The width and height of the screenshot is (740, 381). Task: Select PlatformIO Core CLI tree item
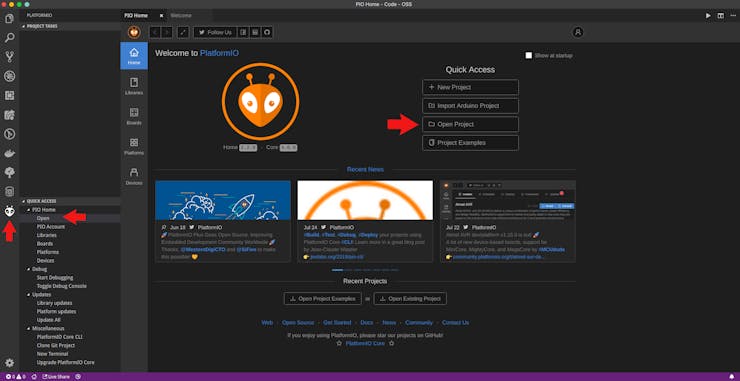point(59,337)
